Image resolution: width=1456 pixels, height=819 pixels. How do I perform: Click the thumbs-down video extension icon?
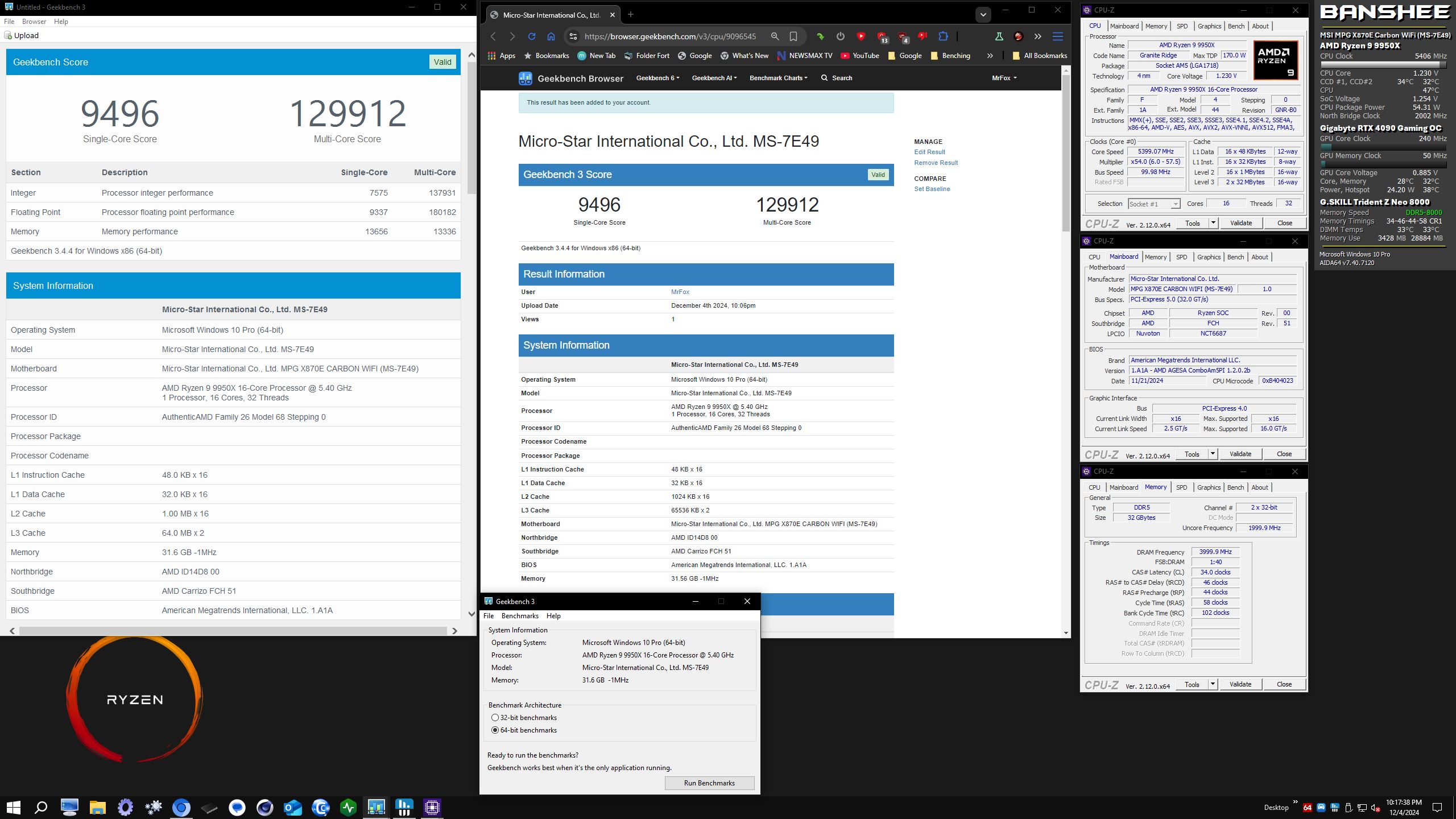[x=923, y=36]
